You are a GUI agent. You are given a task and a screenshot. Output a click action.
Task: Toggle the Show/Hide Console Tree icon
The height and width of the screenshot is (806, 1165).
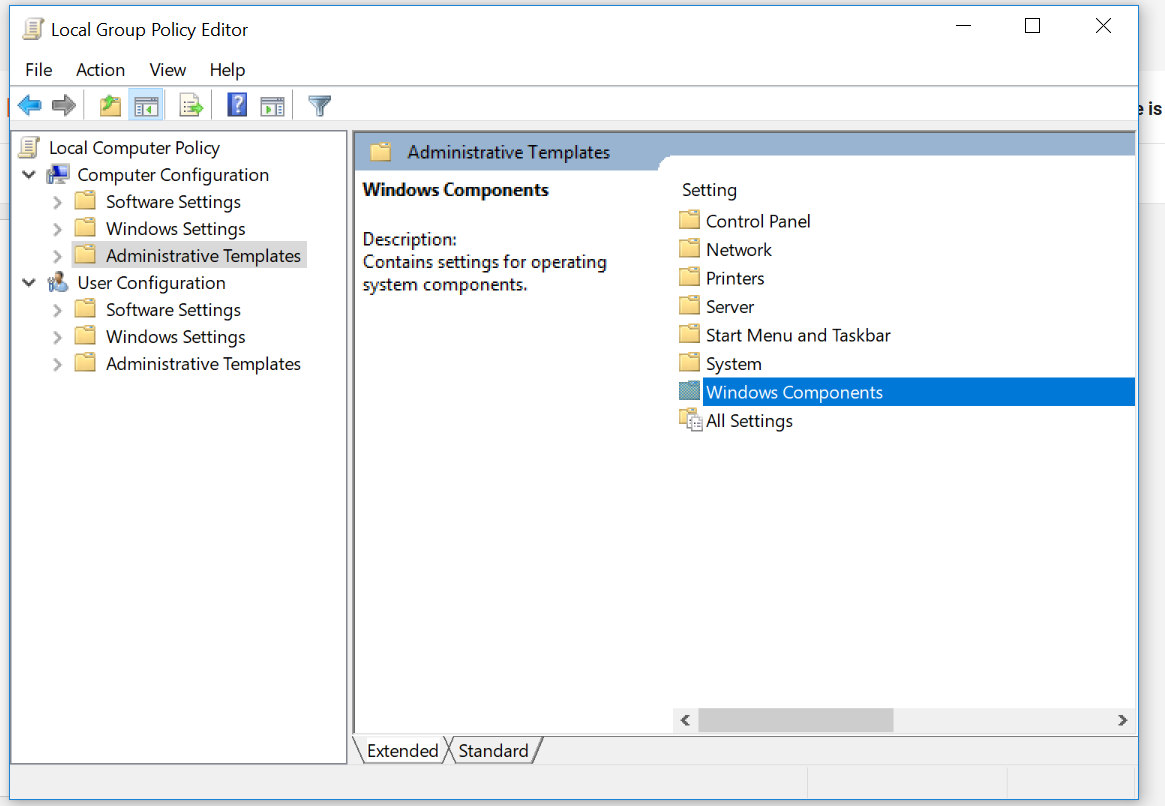coord(146,106)
